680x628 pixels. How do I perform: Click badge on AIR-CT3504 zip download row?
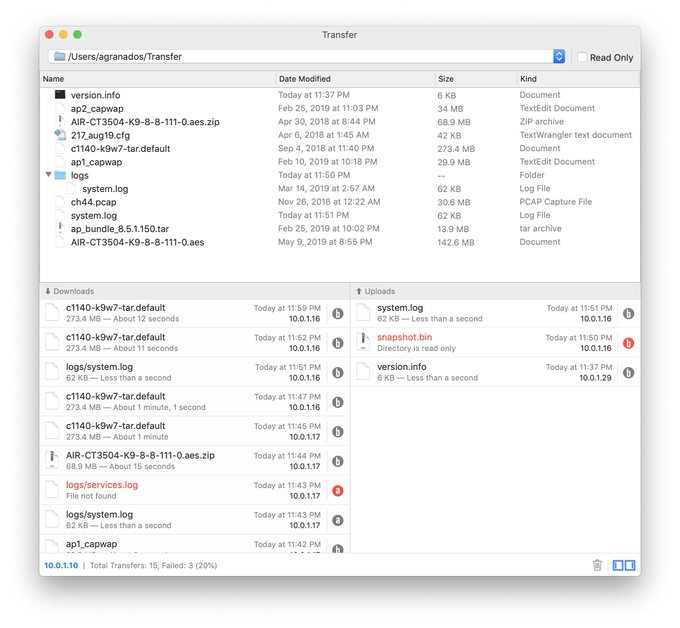[x=337, y=461]
